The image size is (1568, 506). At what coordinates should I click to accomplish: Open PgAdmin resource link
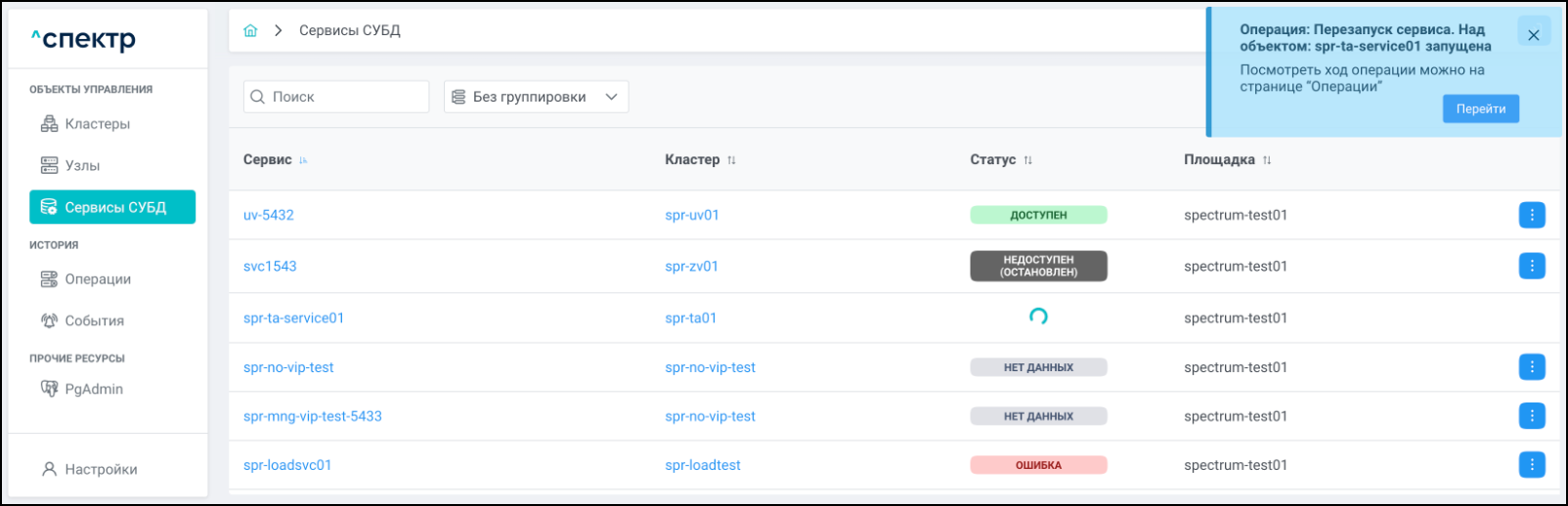click(94, 389)
